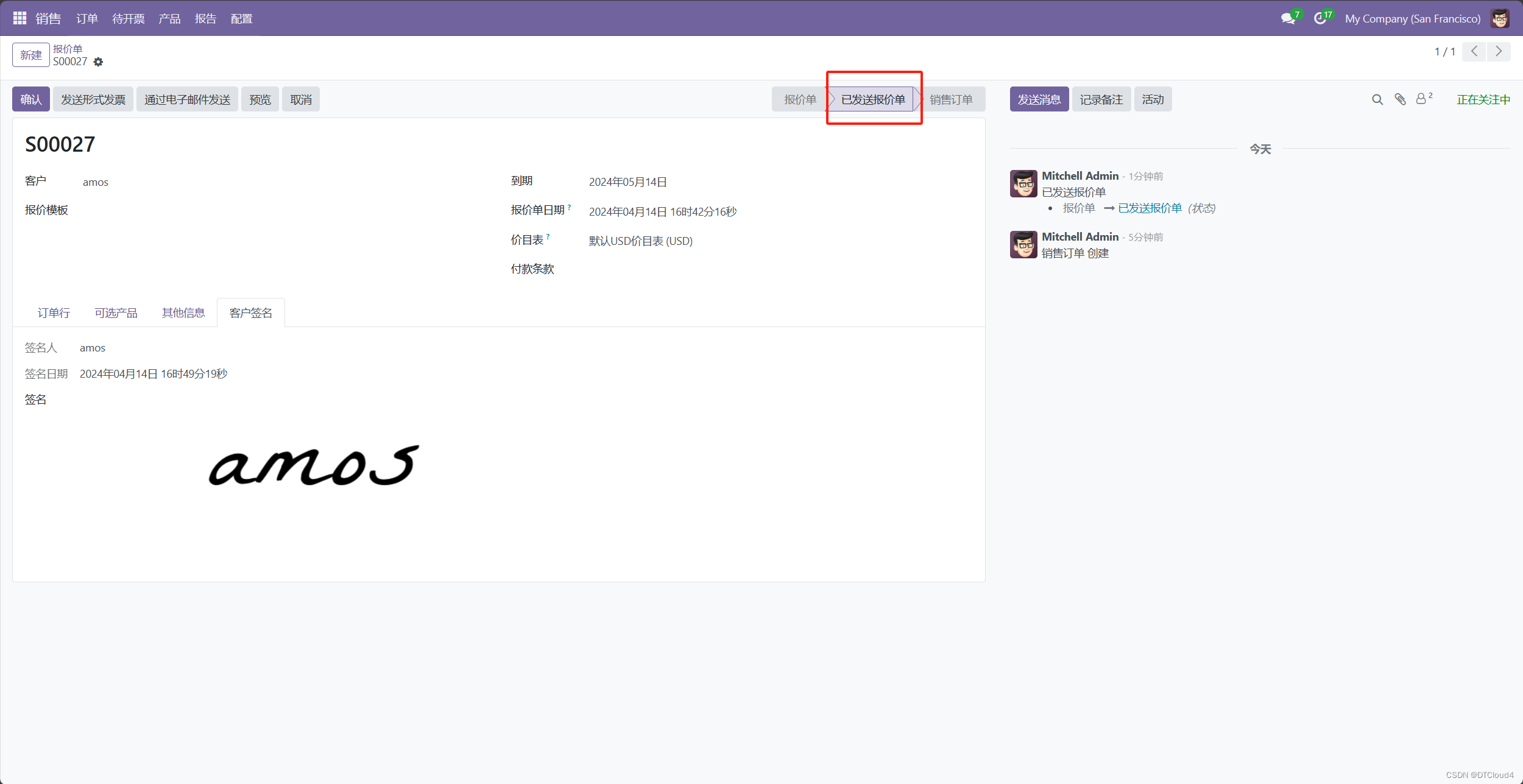
Task: Open company switcher My Company (San Francisco)
Action: 1412,18
